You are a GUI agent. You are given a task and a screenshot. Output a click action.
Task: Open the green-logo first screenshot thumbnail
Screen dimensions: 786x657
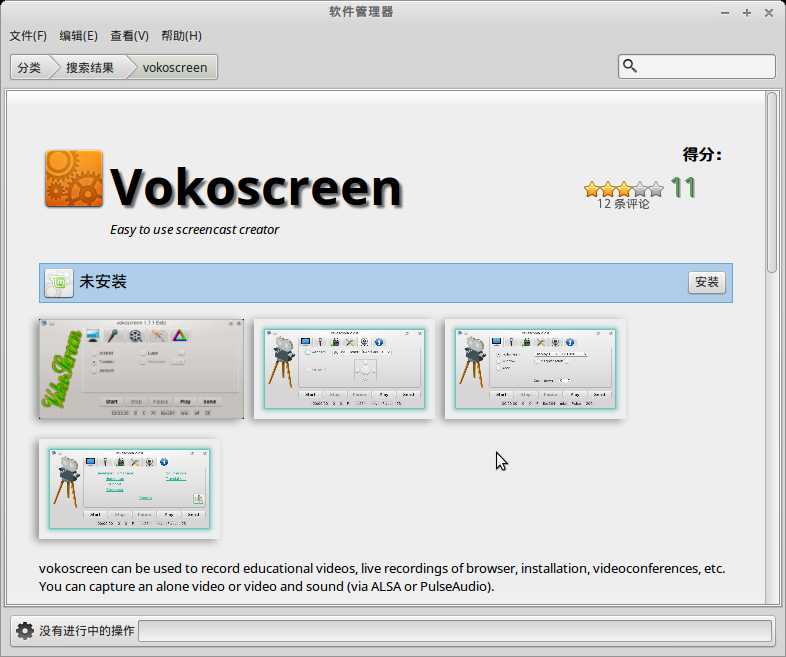point(141,369)
